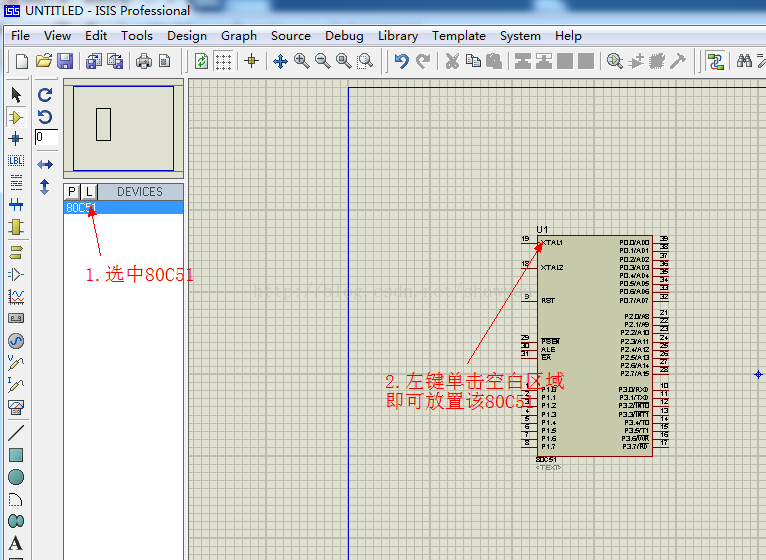Activate the Selection arrow tool
Viewport: 766px width, 560px height.
[16, 95]
